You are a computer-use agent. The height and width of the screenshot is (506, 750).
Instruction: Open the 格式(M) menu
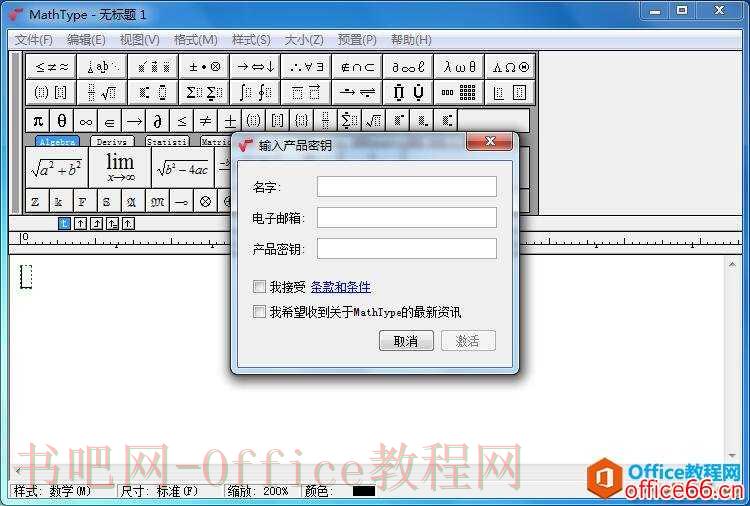pyautogui.click(x=195, y=39)
